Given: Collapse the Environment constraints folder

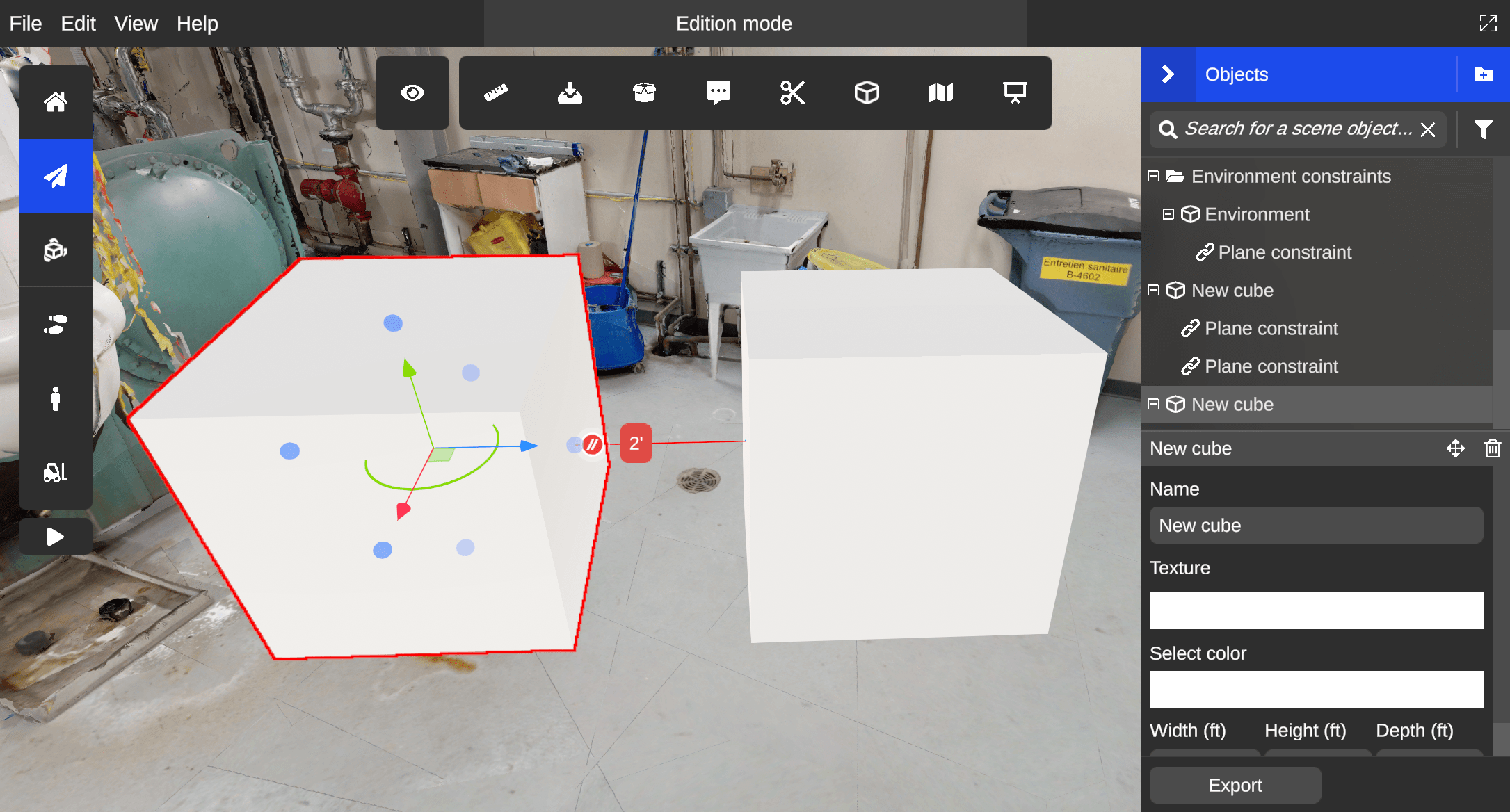Looking at the screenshot, I should [1153, 177].
